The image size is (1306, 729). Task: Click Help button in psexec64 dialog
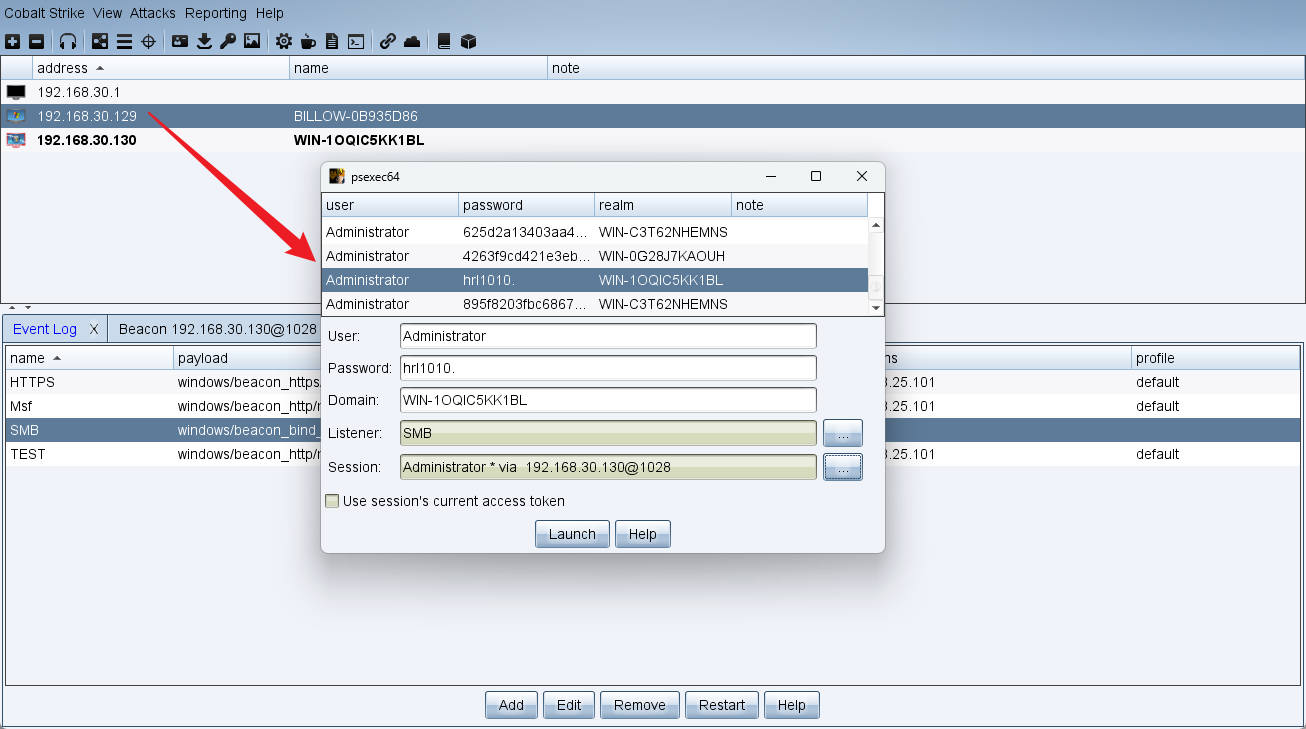pyautogui.click(x=642, y=534)
